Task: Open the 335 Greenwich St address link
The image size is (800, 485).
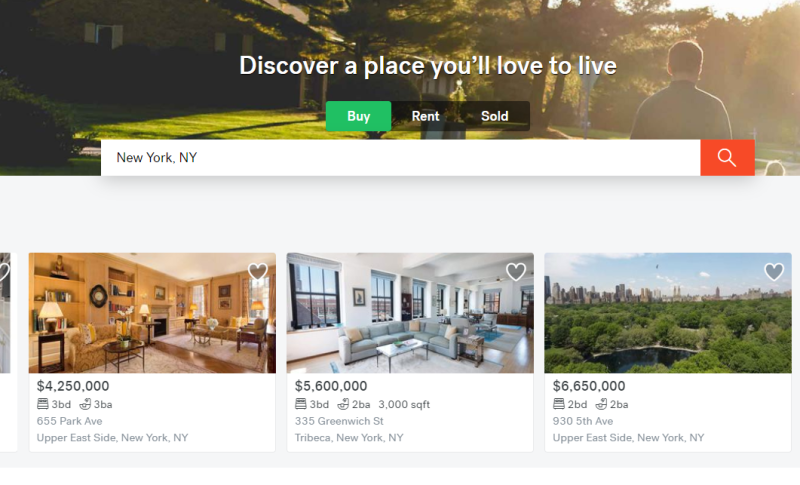Action: pyautogui.click(x=339, y=421)
